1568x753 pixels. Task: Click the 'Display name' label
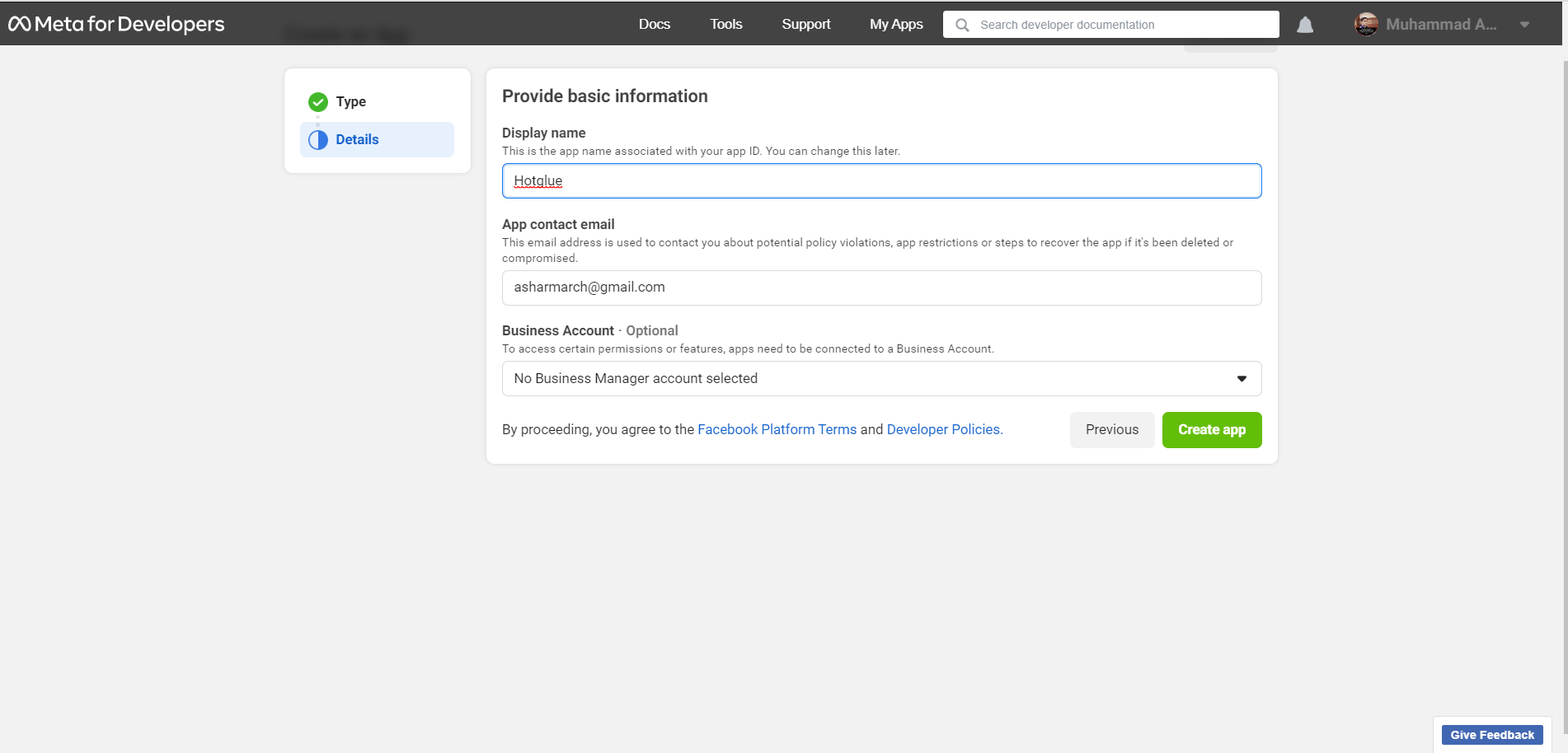543,133
